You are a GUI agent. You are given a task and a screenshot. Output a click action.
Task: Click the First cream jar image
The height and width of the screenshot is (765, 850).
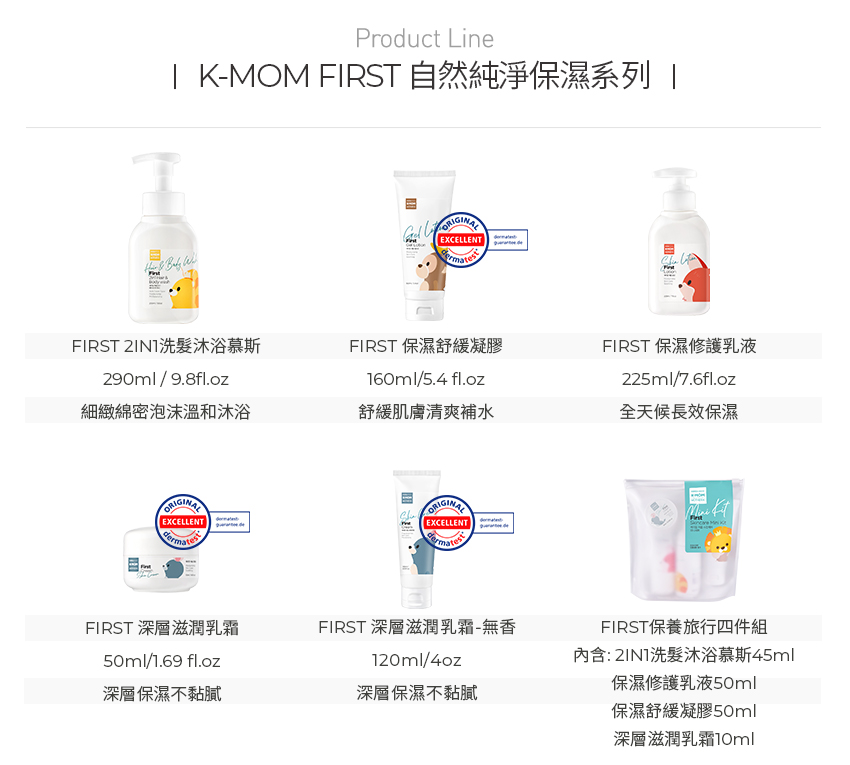[161, 560]
